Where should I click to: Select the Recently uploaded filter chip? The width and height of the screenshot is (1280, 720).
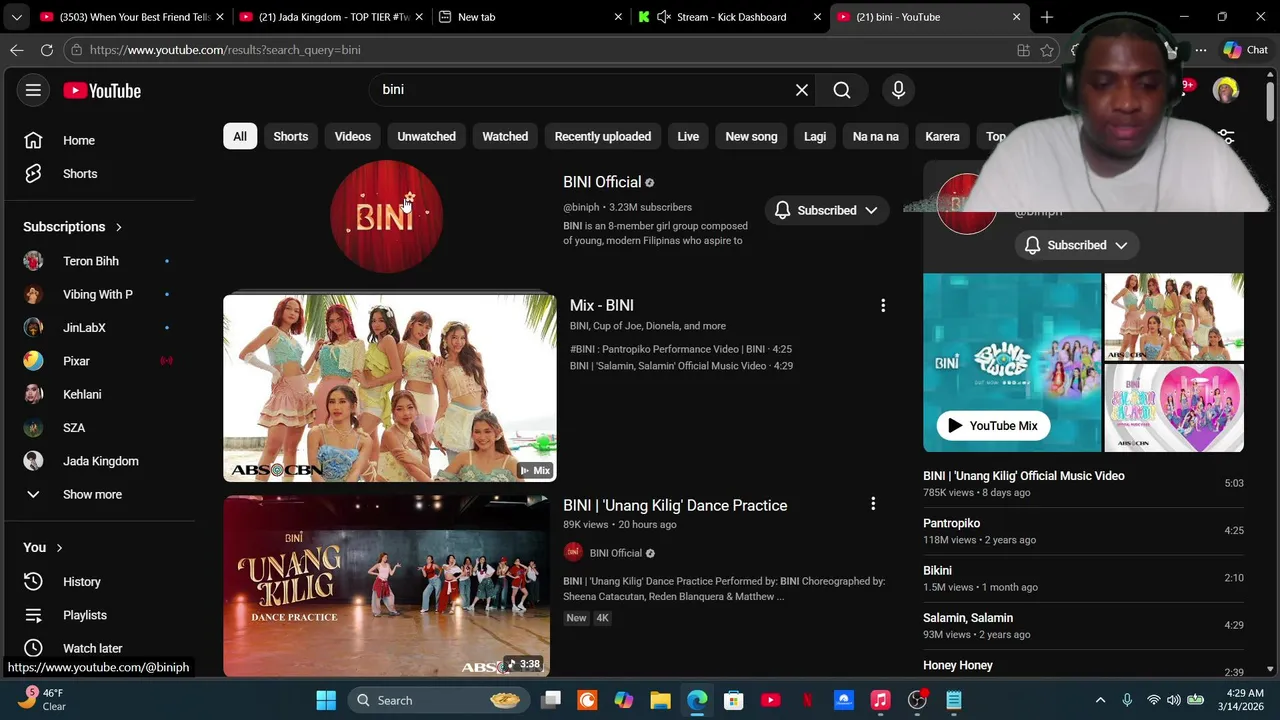pos(603,136)
